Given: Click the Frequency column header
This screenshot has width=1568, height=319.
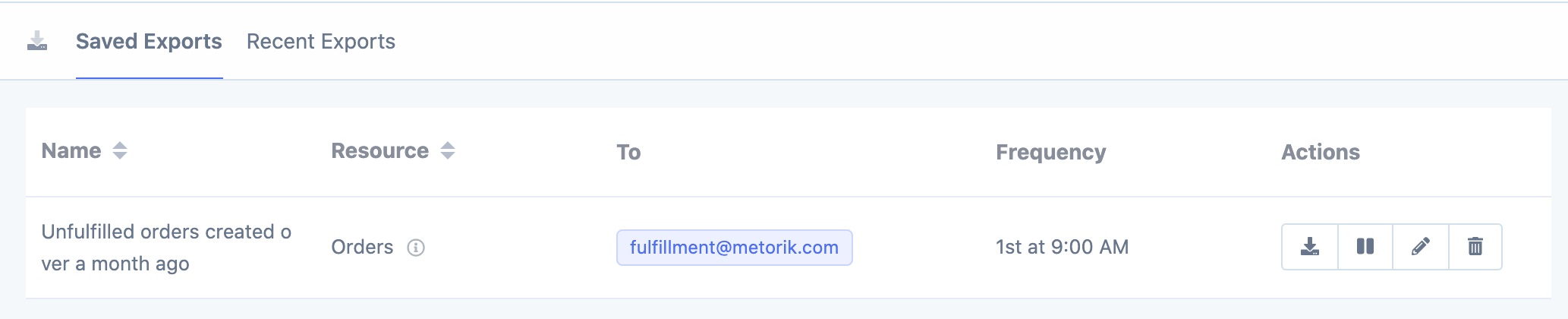Looking at the screenshot, I should click(1050, 152).
